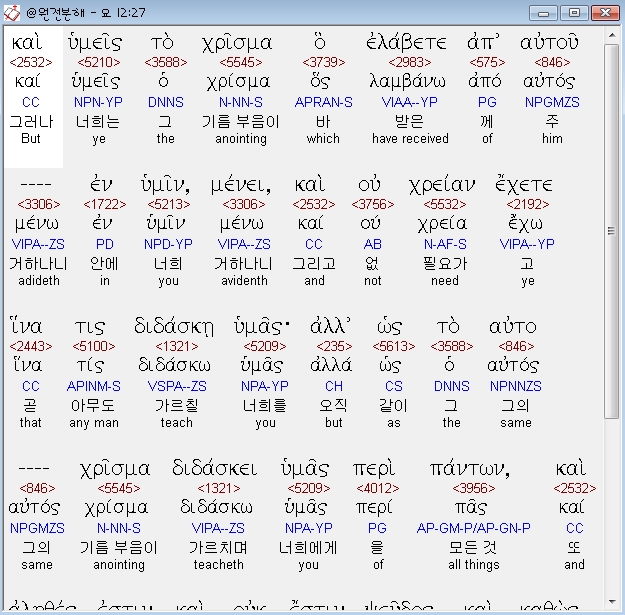The image size is (625, 615).
Task: Click the Korean gloss 그러나
Action: pos(31,122)
